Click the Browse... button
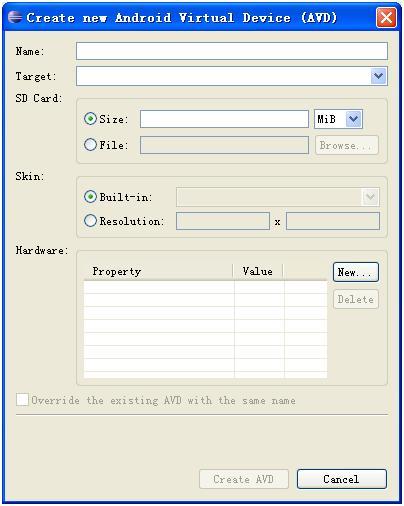 tap(347, 145)
